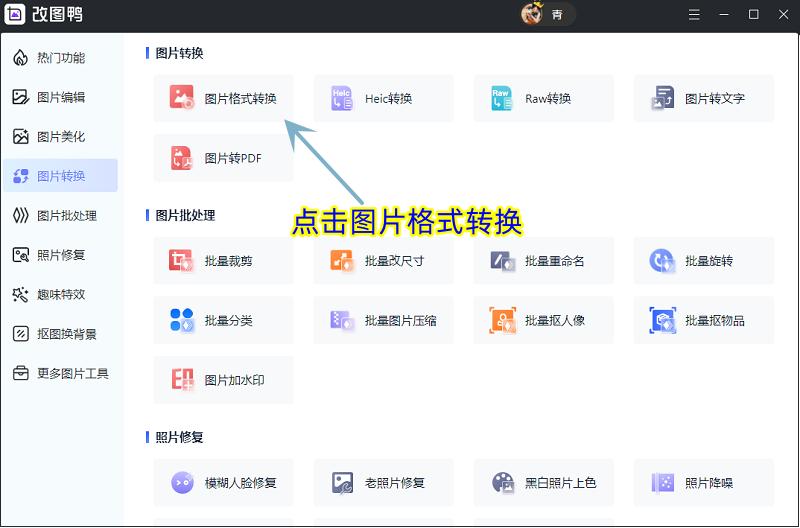Click the 黑白照片上色 palette icon
This screenshot has height=528, width=800.
(x=503, y=482)
